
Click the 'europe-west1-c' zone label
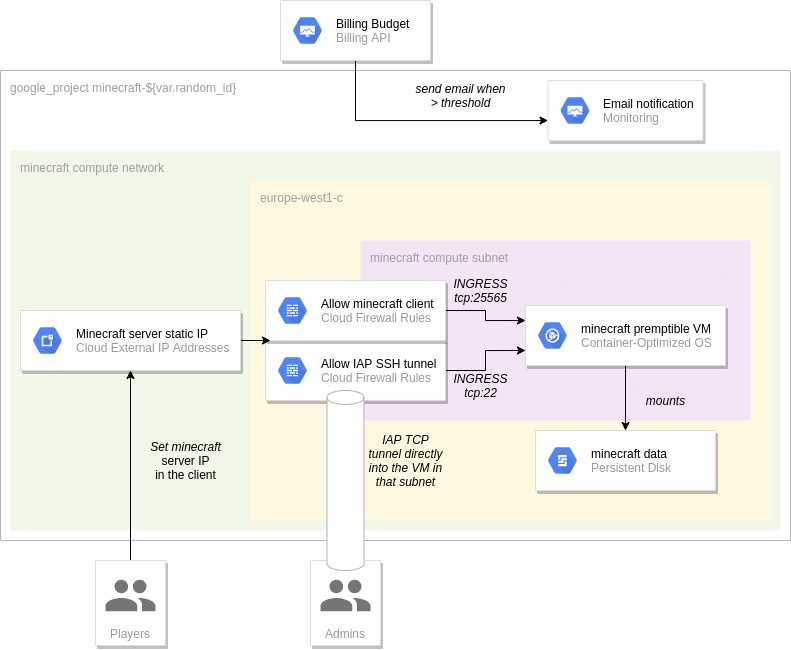click(x=301, y=198)
